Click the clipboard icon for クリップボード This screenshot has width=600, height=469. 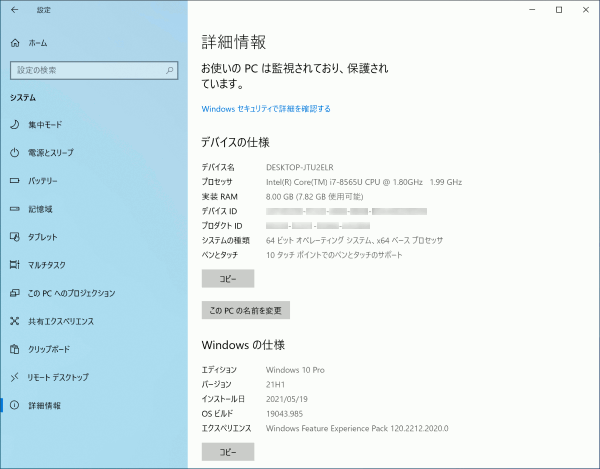click(x=15, y=349)
